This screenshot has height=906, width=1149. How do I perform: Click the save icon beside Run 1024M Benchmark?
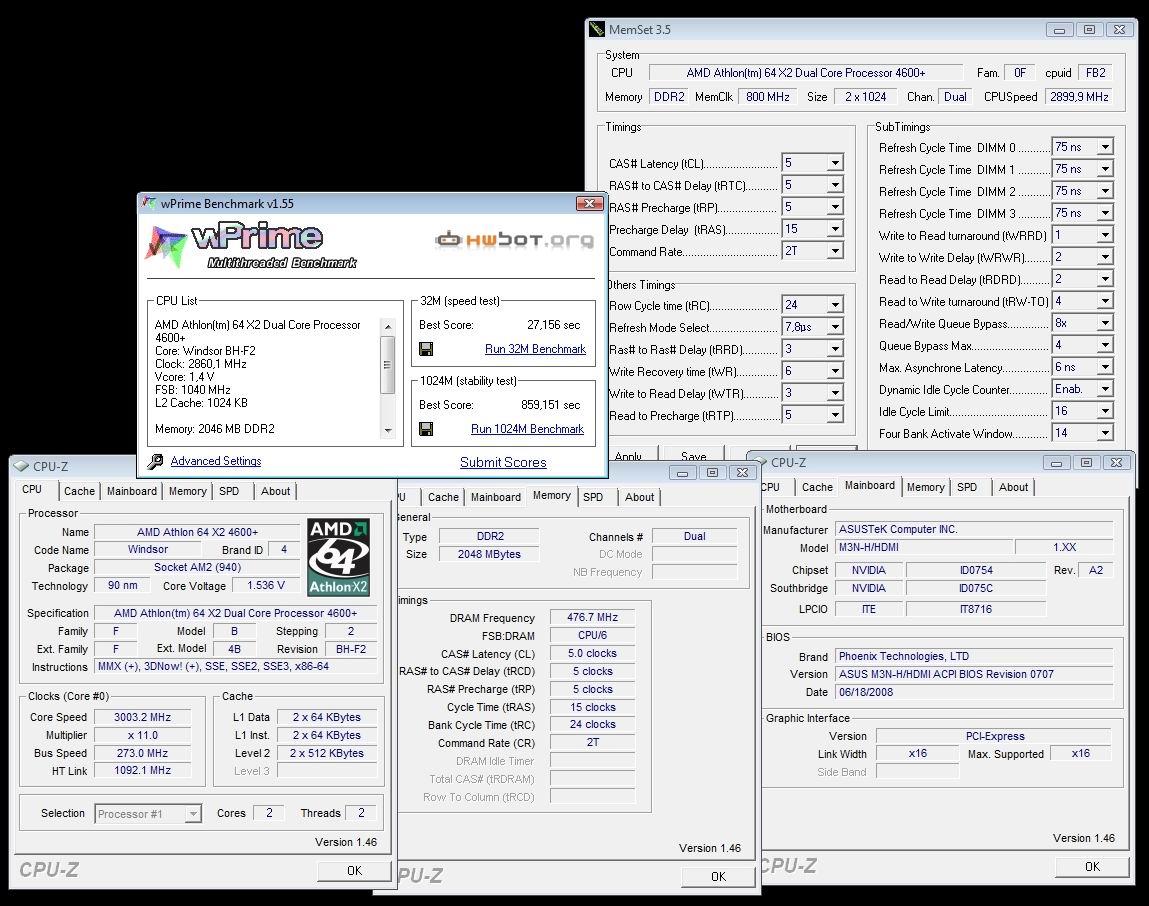pos(426,429)
